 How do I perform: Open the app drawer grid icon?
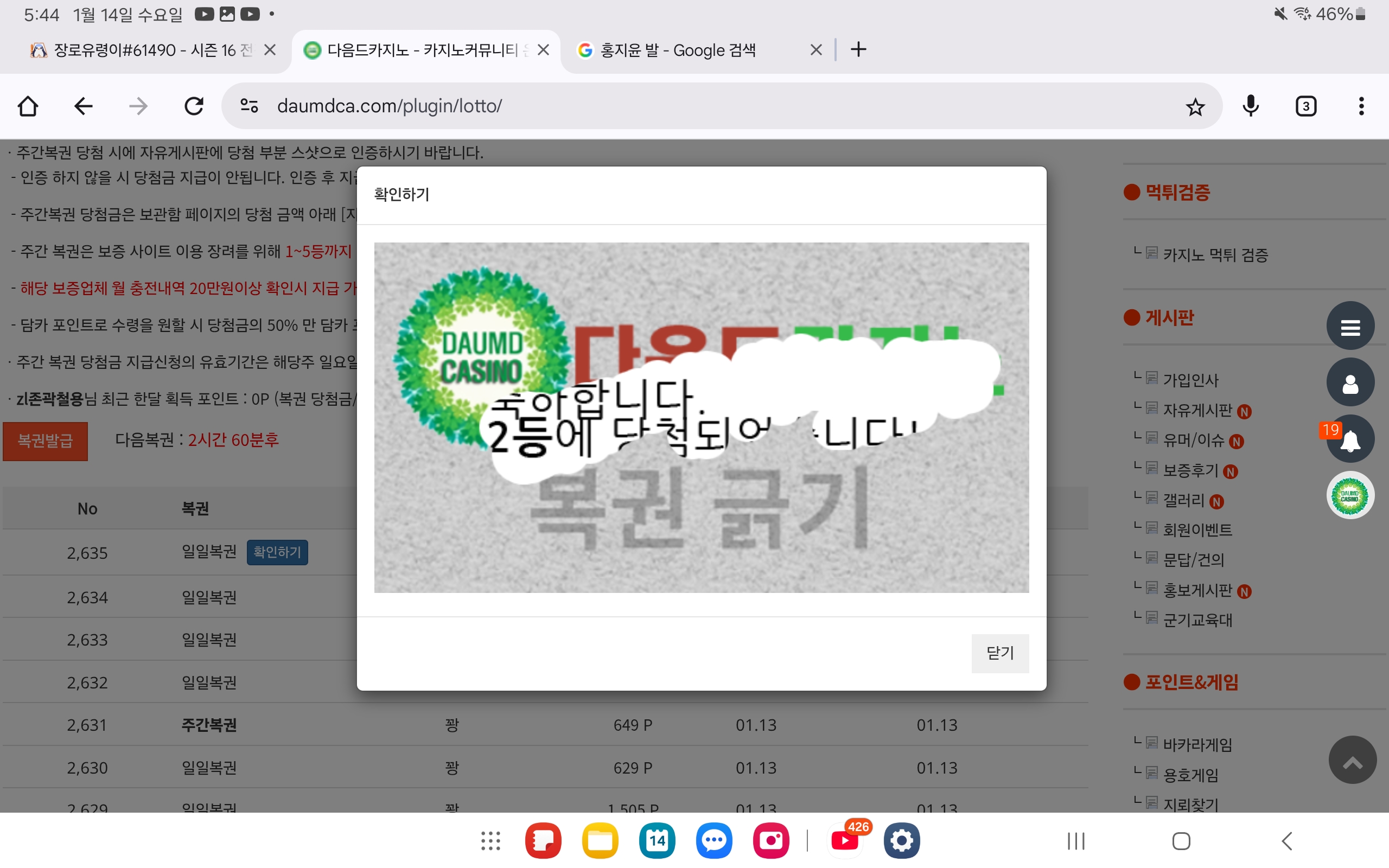pyautogui.click(x=490, y=841)
